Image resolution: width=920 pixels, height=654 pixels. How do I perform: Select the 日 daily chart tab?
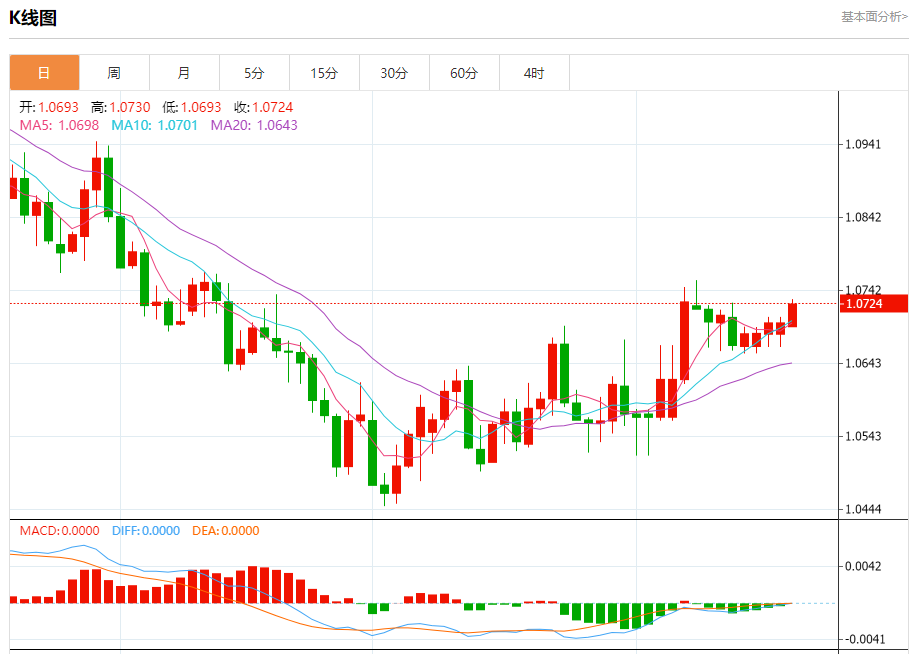coord(44,73)
